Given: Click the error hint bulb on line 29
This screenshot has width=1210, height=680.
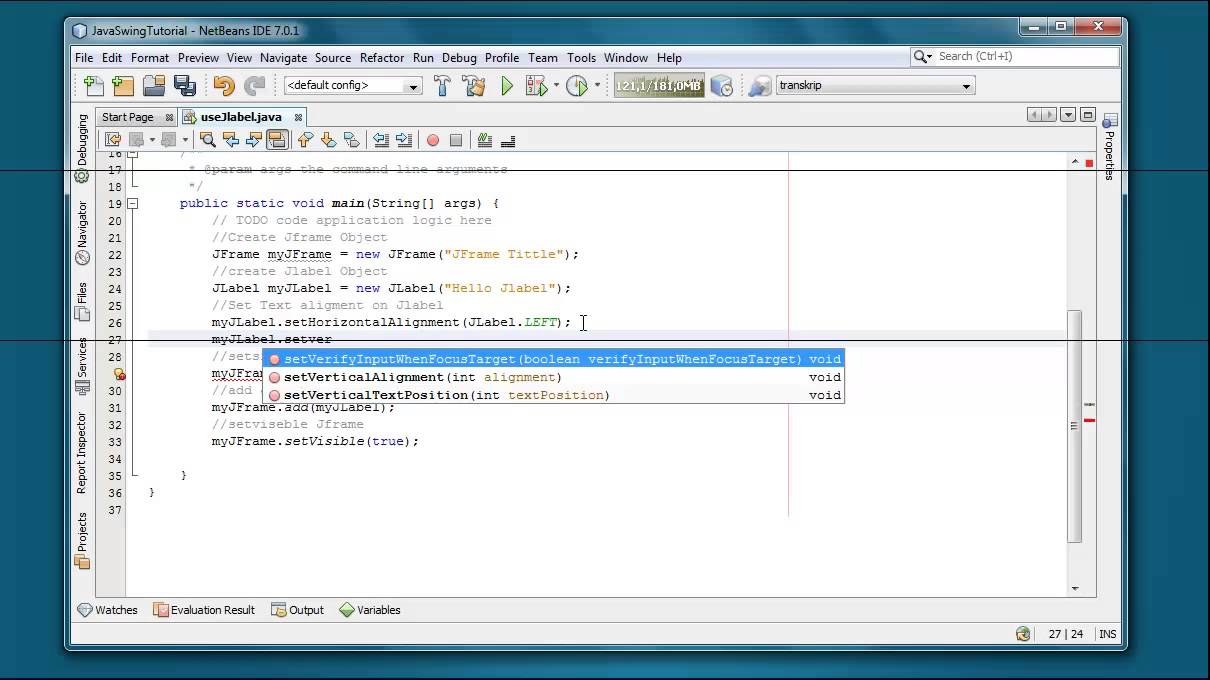Looking at the screenshot, I should click(x=118, y=374).
